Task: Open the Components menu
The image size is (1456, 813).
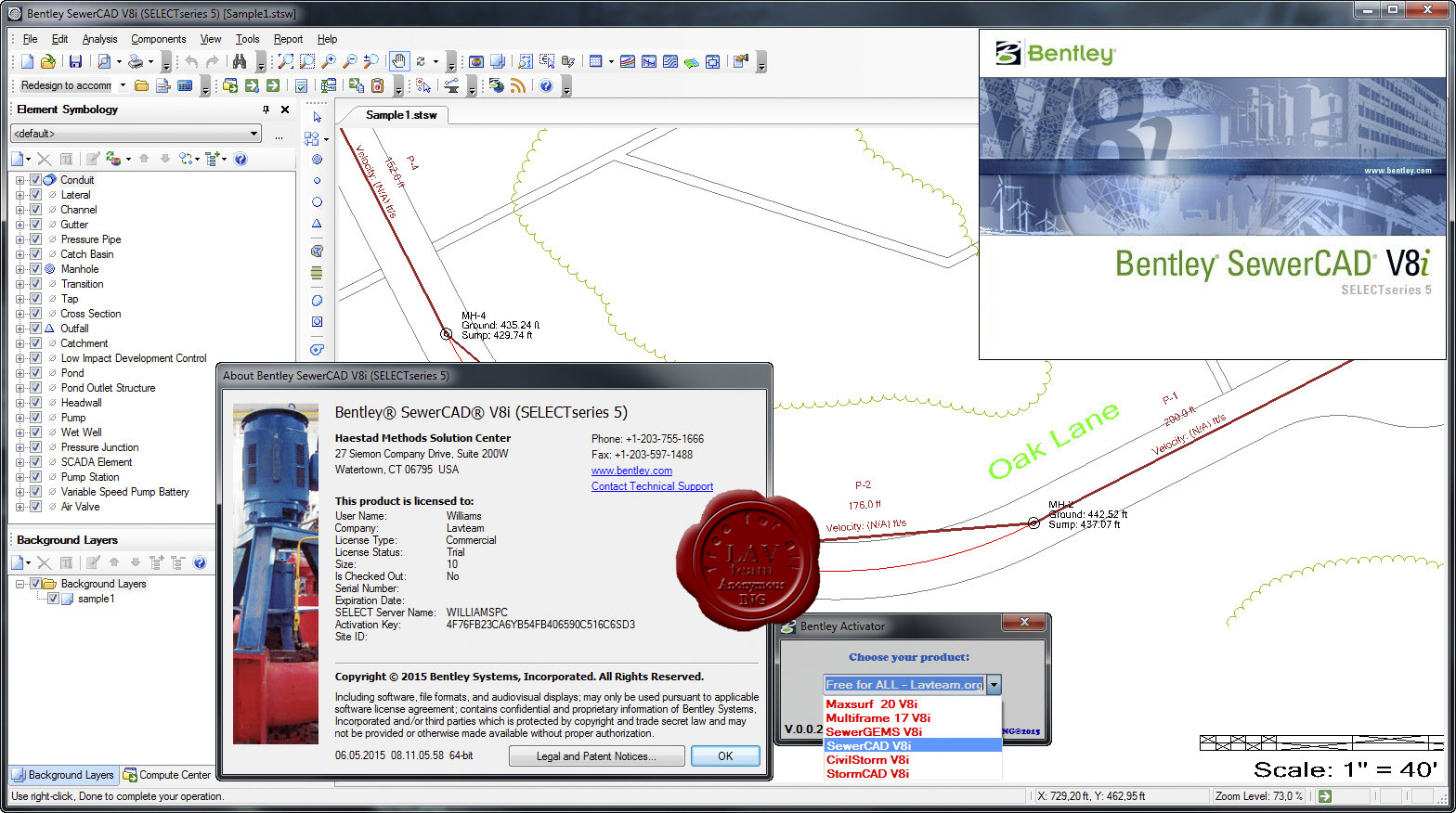Action: click(158, 39)
